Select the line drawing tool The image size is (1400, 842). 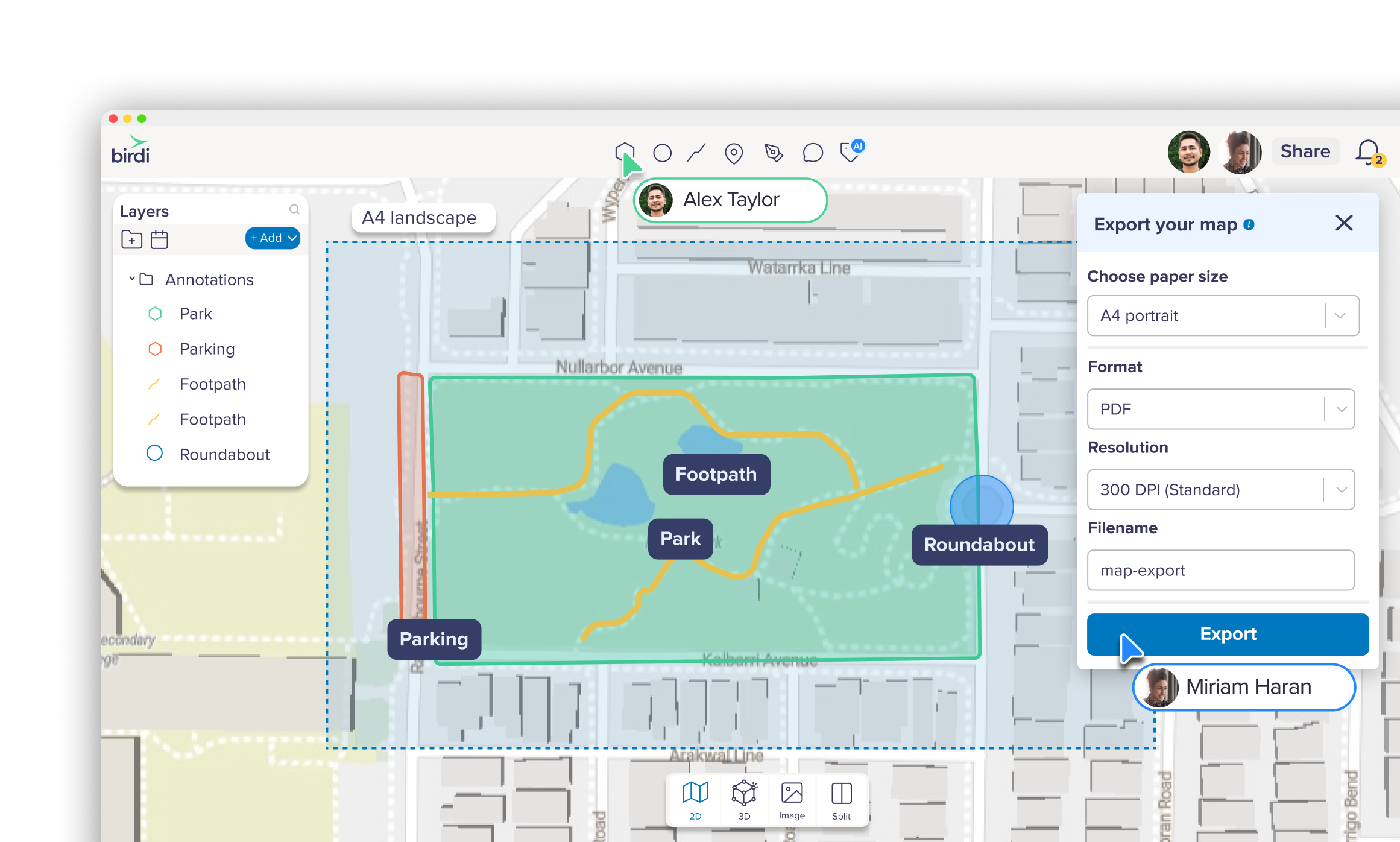click(696, 153)
